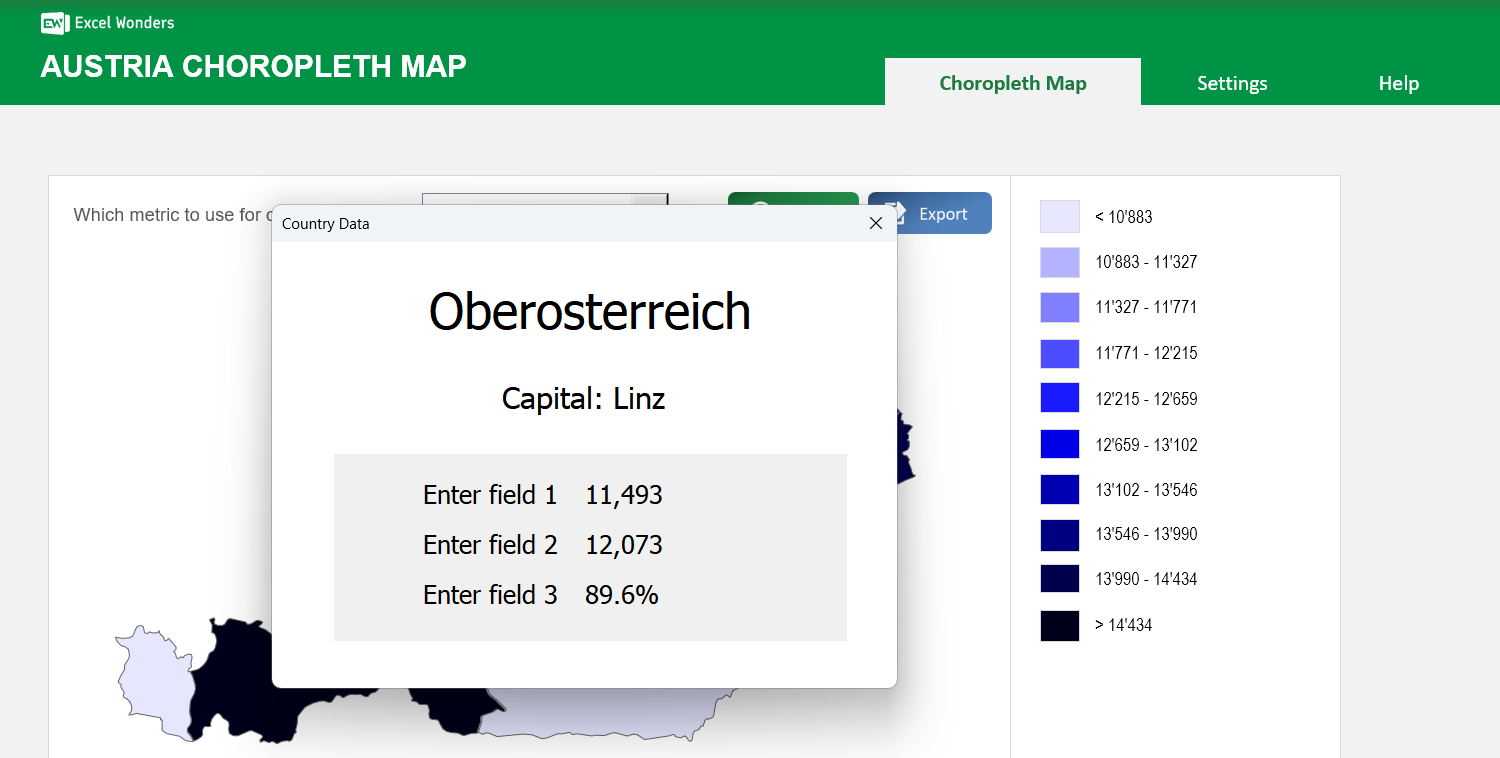
Task: Click the Enter field 3 percentage 89.6%
Action: (x=620, y=594)
